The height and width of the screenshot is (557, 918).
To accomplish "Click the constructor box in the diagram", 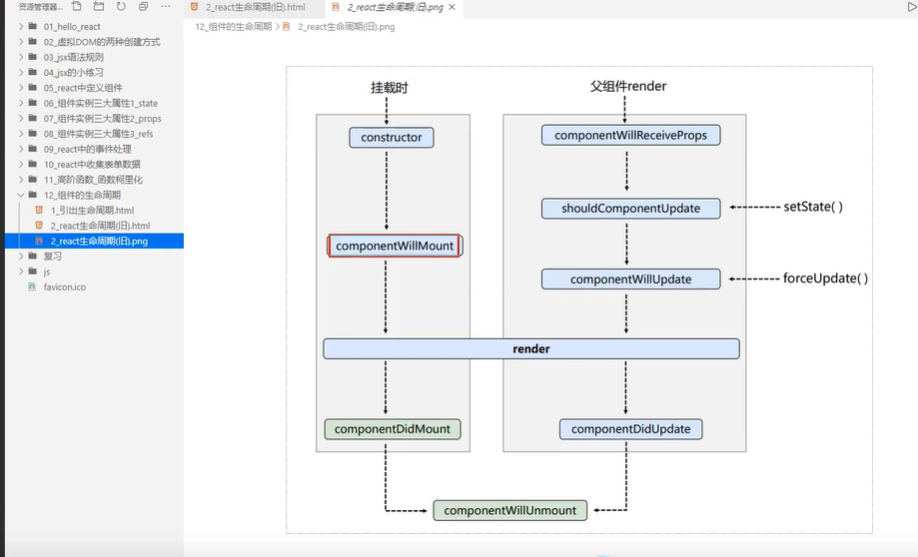I will coord(391,138).
